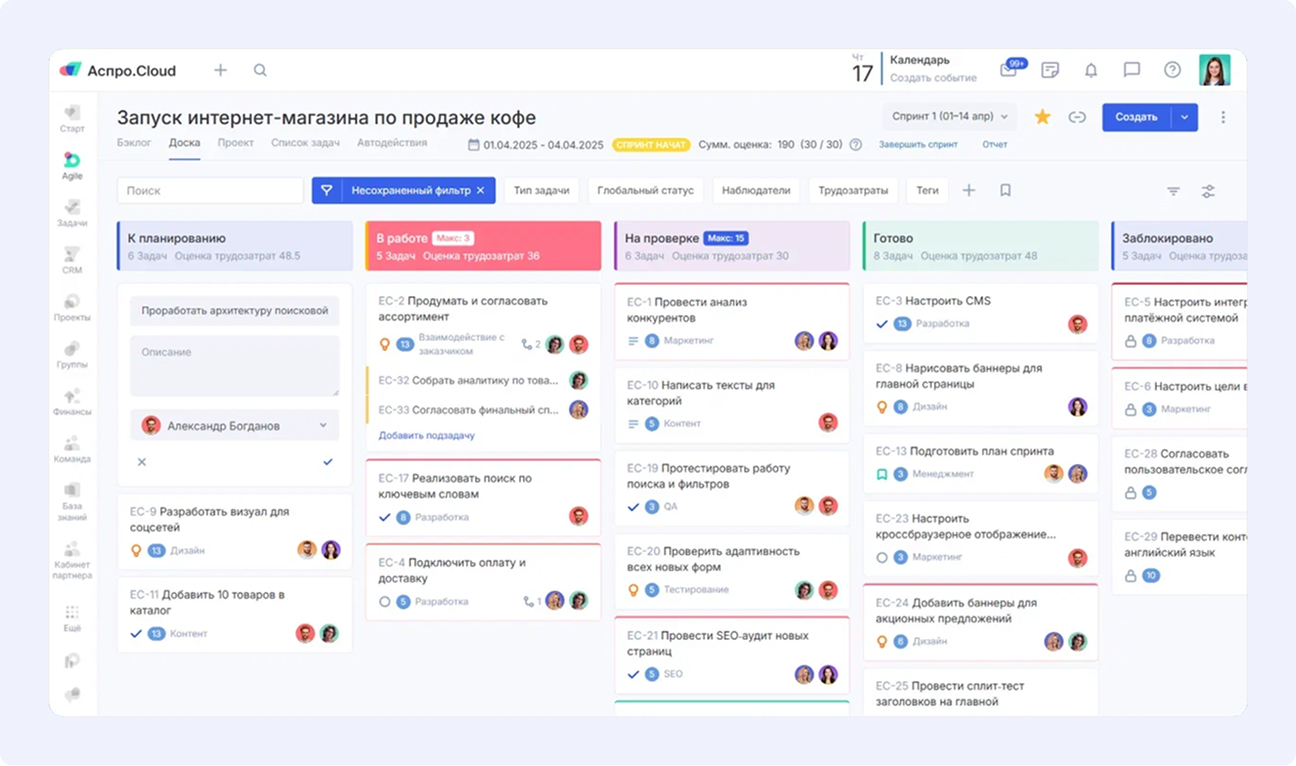Image resolution: width=1296 pixels, height=766 pixels.
Task: Click the star favorite icon
Action: click(x=1042, y=117)
